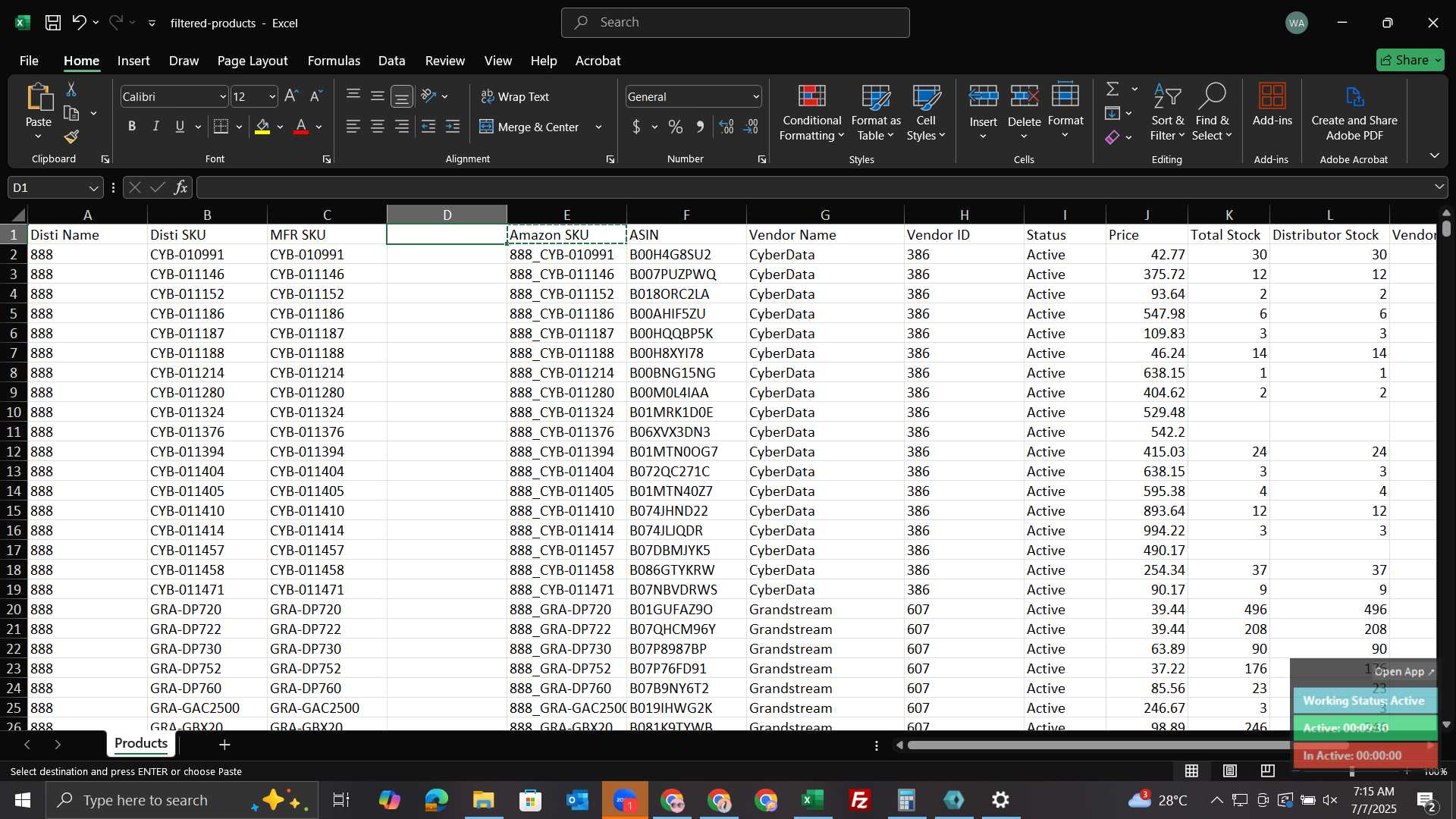The width and height of the screenshot is (1456, 819).
Task: Add a new sheet with plus button
Action: [224, 745]
